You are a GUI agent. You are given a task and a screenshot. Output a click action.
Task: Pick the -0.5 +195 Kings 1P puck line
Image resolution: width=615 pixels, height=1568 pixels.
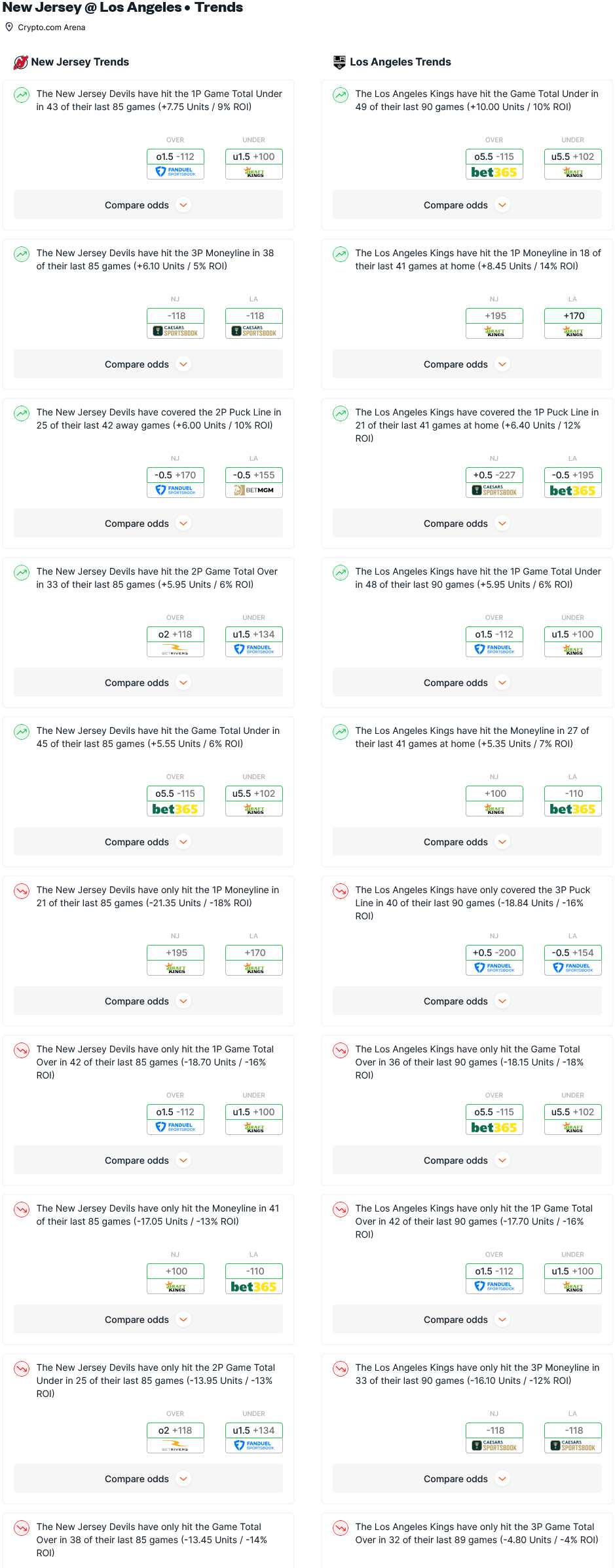click(572, 475)
